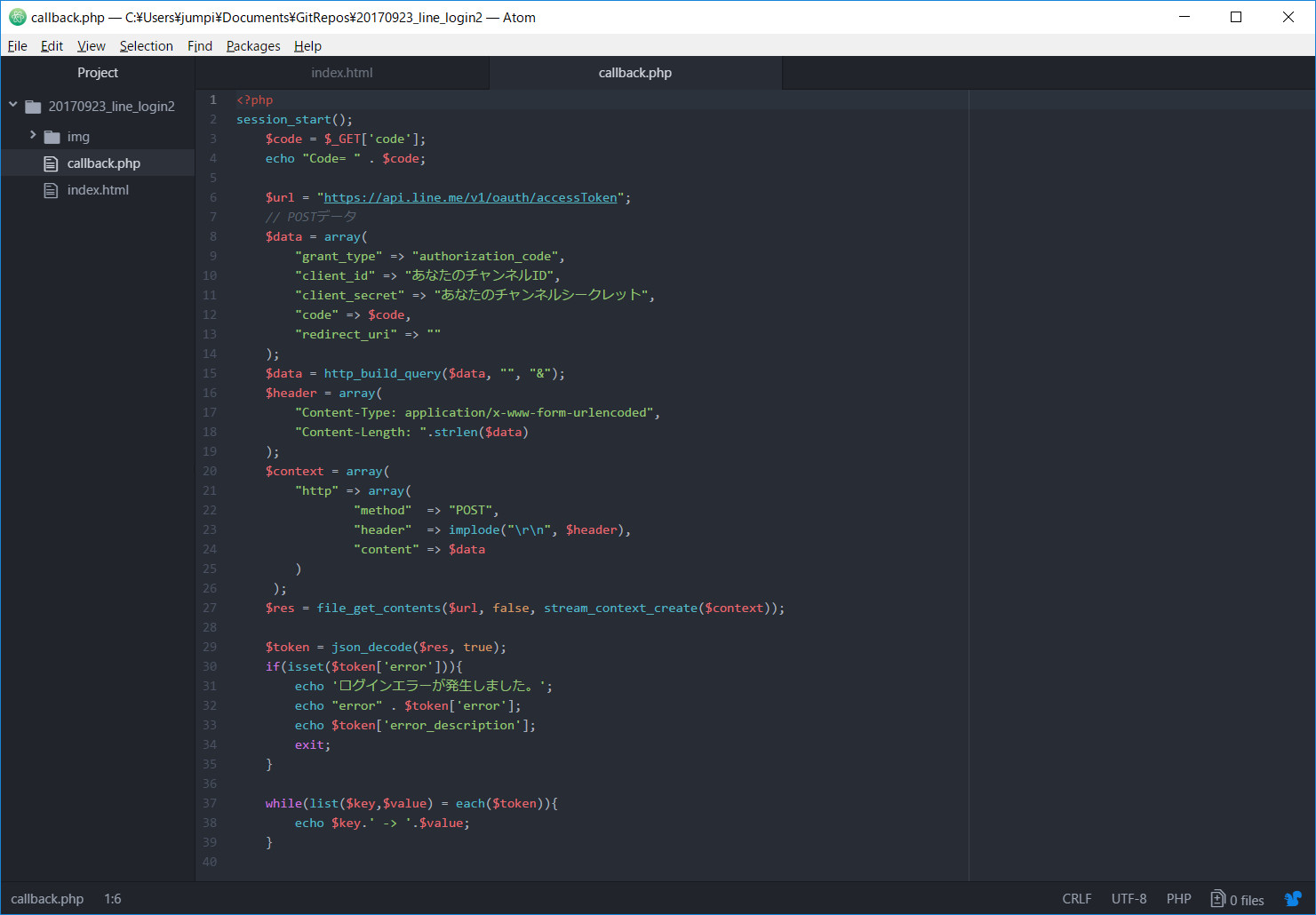Click callback.php file icon in tree
The height and width of the screenshot is (915, 1316).
click(x=52, y=163)
